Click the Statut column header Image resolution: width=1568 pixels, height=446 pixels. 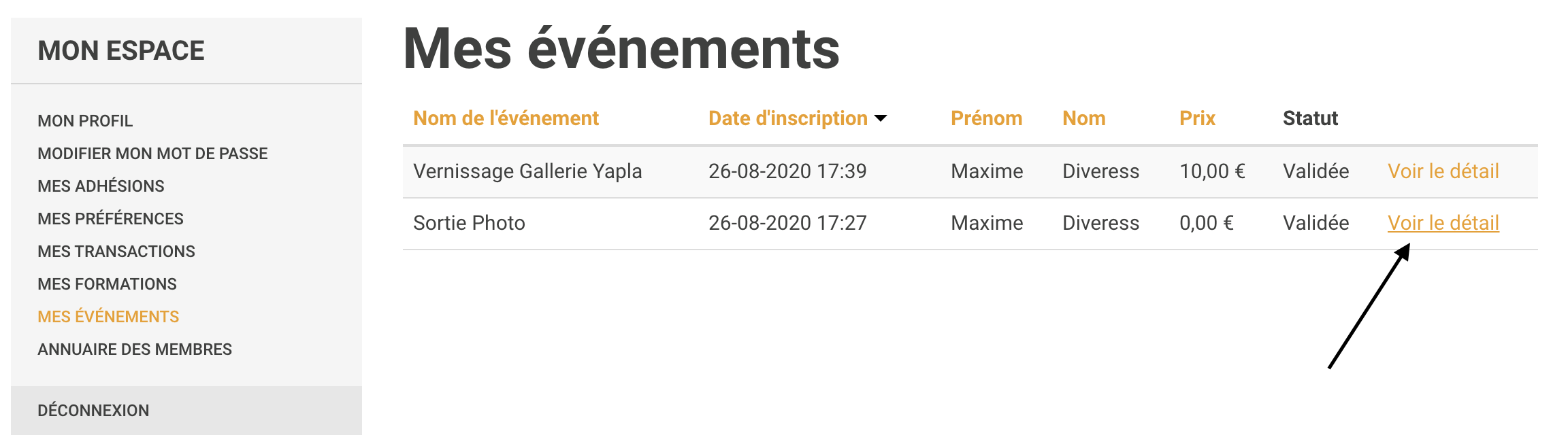(1310, 118)
